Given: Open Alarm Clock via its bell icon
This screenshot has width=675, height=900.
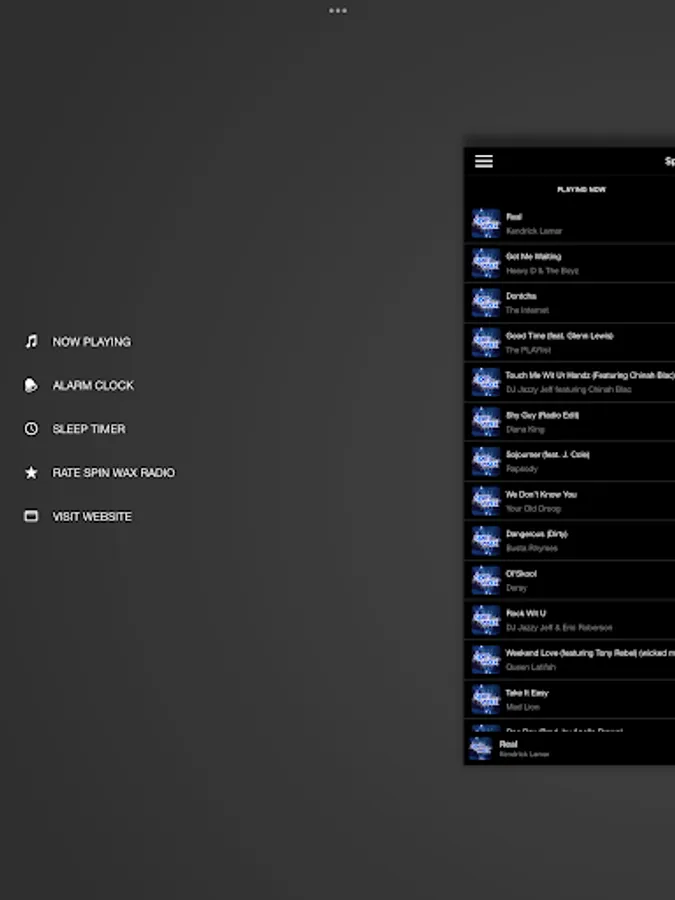Looking at the screenshot, I should click(x=31, y=385).
